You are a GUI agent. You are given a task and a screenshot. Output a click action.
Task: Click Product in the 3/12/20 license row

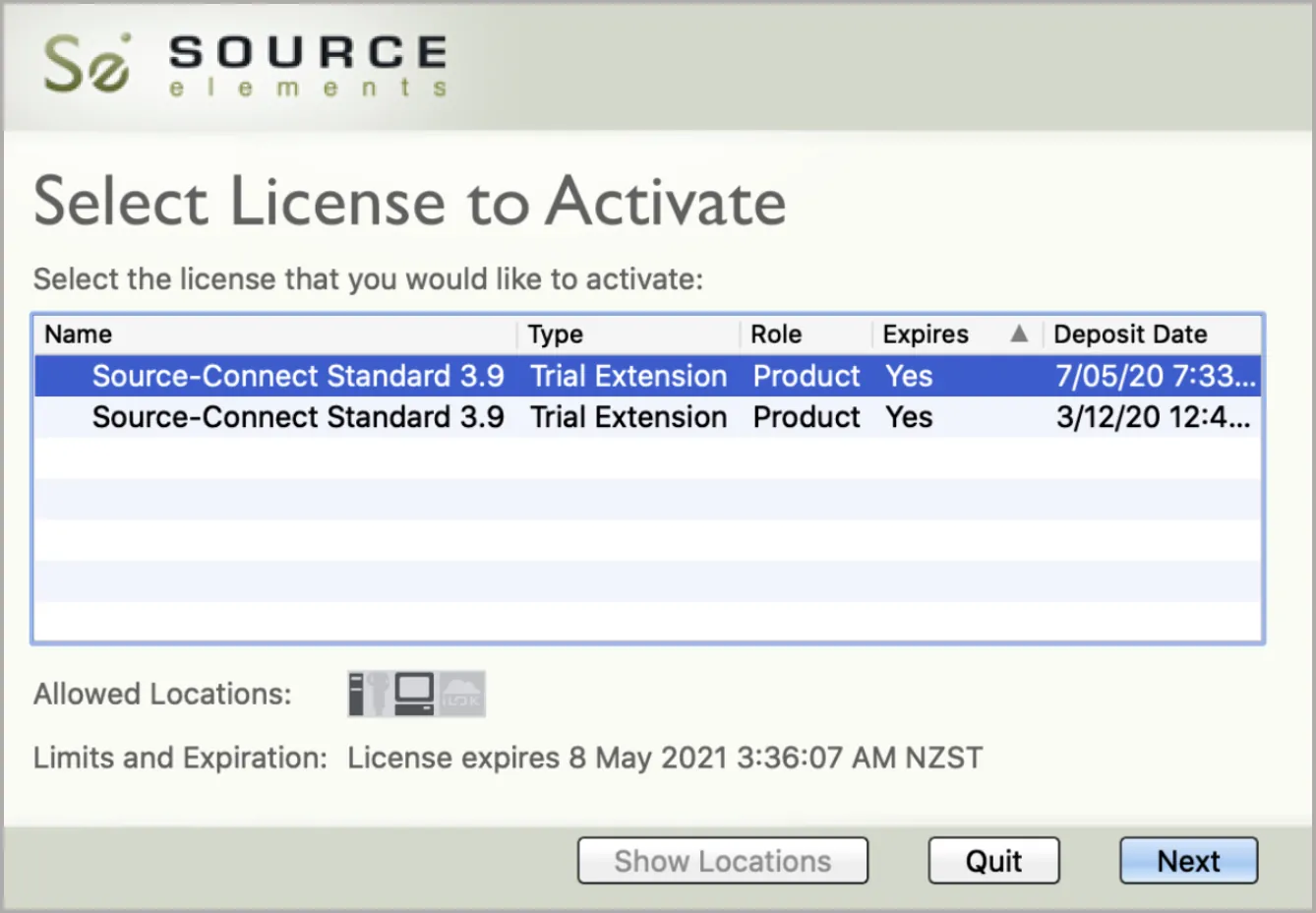[x=807, y=417]
